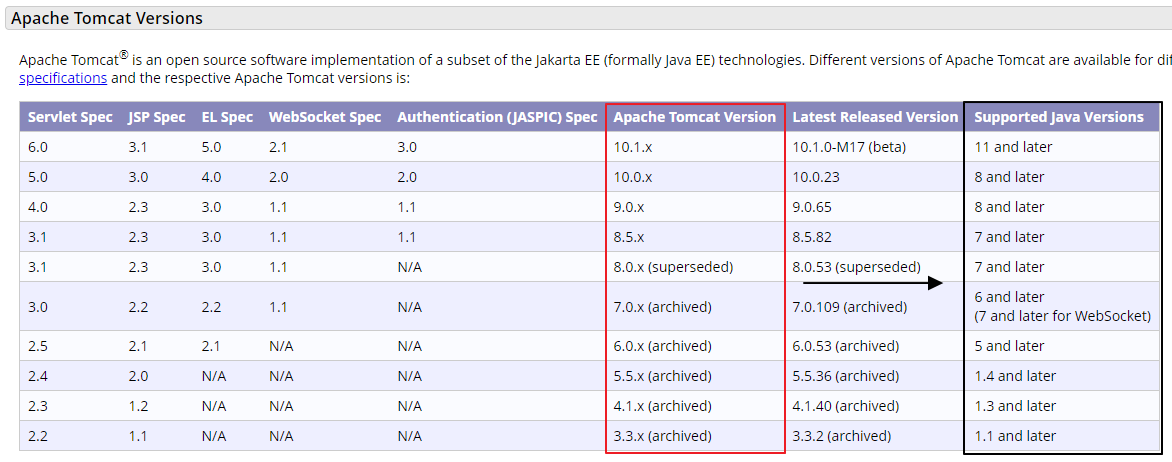This screenshot has height=462, width=1172.
Task: Click the 5.5.x (archived) version cell
Action: coord(662,376)
